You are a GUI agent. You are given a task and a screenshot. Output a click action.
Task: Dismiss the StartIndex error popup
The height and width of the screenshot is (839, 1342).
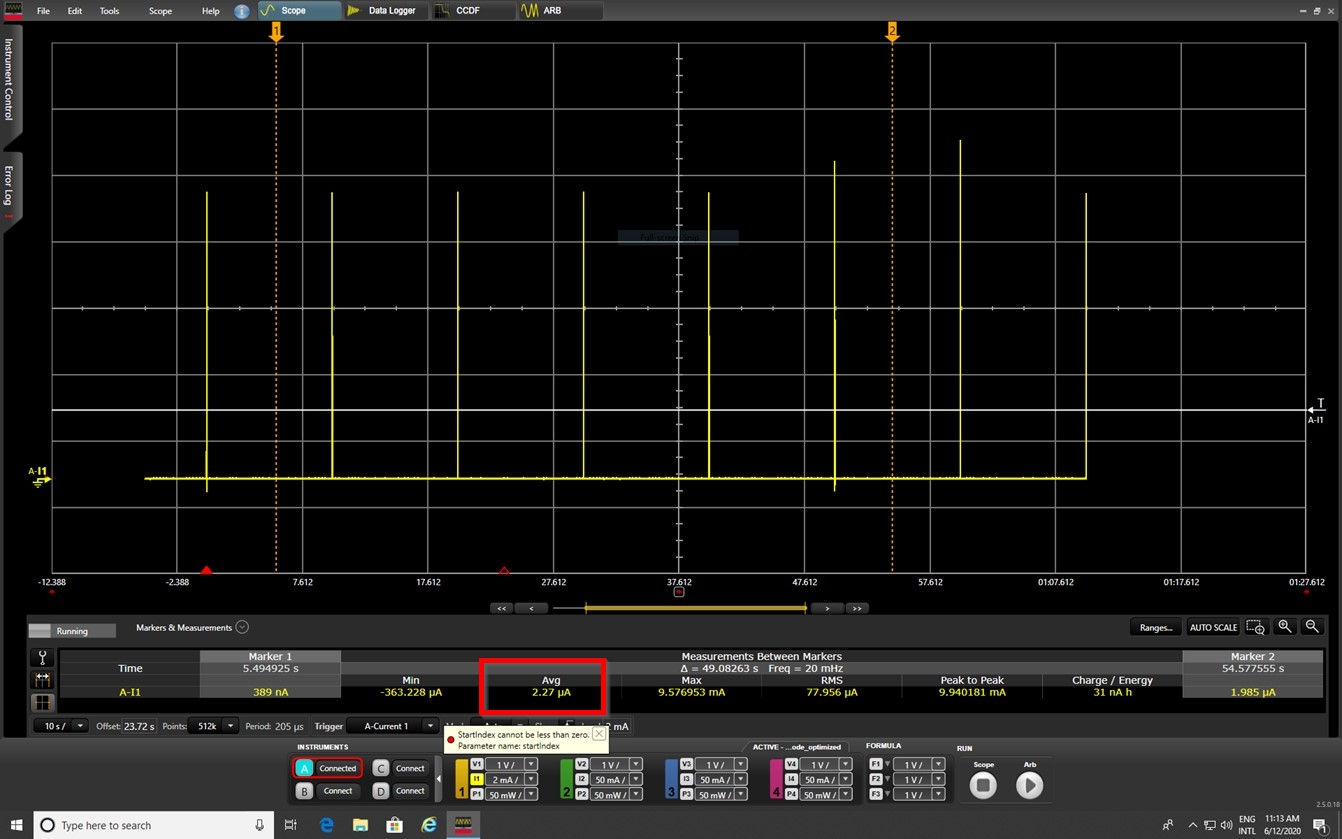point(598,734)
